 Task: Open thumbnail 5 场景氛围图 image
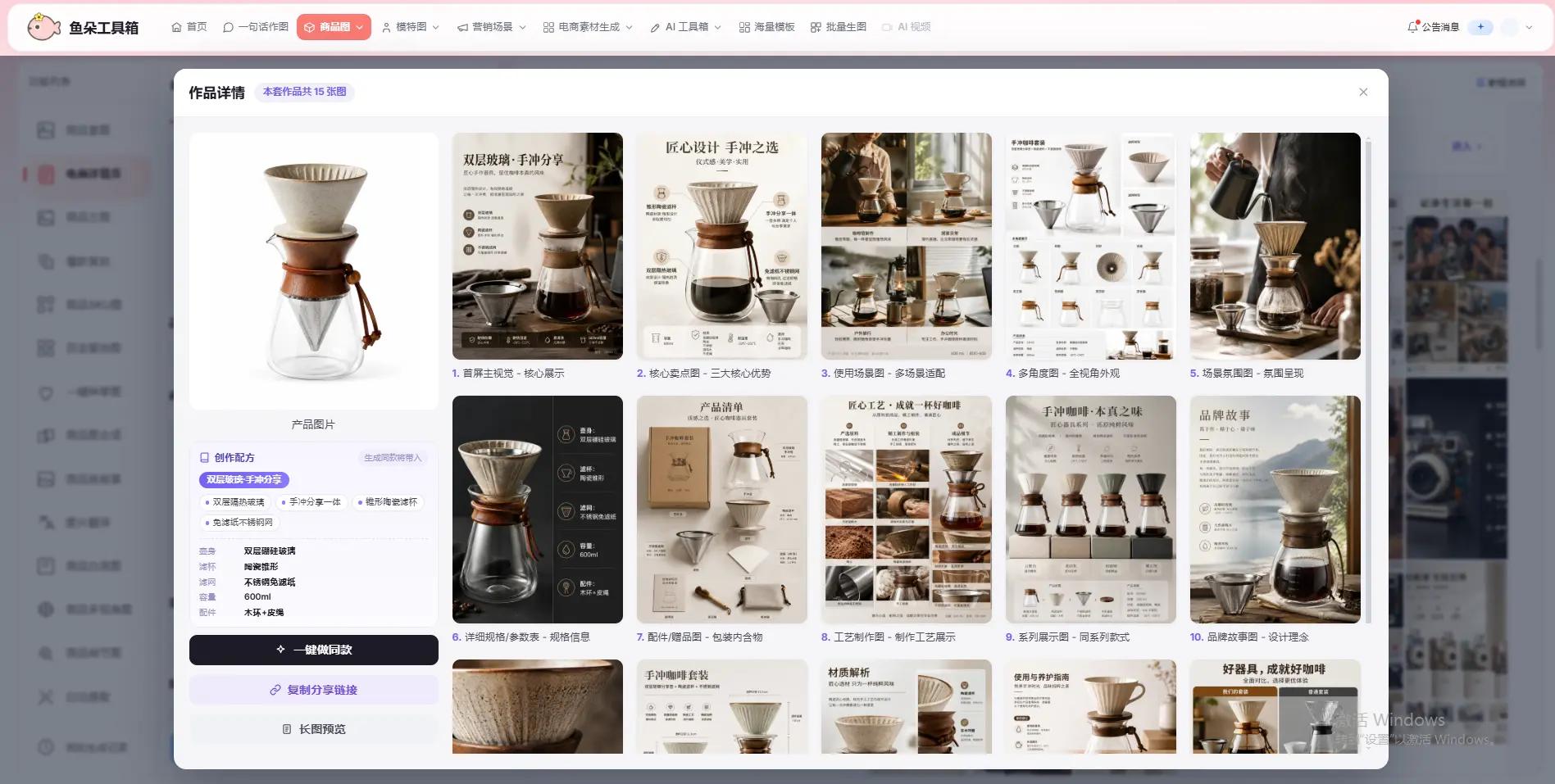1275,246
